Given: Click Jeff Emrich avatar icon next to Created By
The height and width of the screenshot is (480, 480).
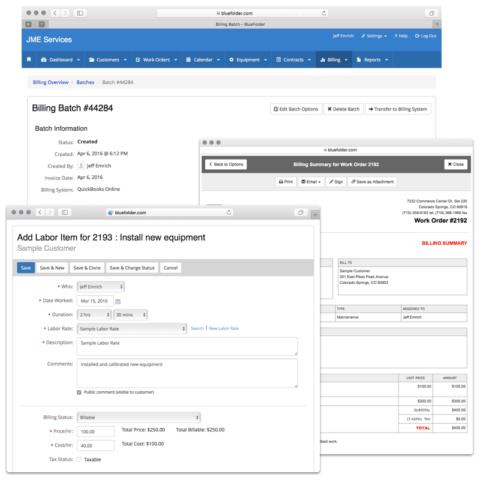Looking at the screenshot, I should [81, 165].
